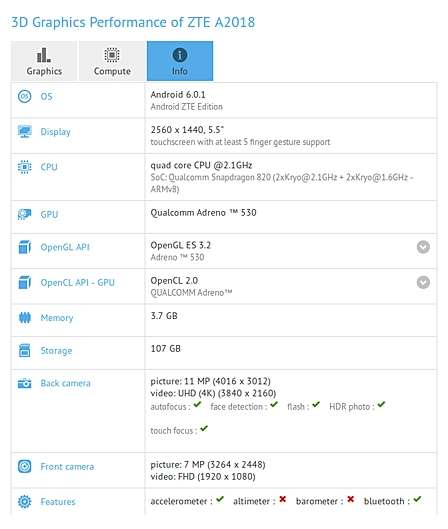Click the video: FHD (1920 x 1080) text
This screenshot has width=448, height=529.
[x=203, y=476]
